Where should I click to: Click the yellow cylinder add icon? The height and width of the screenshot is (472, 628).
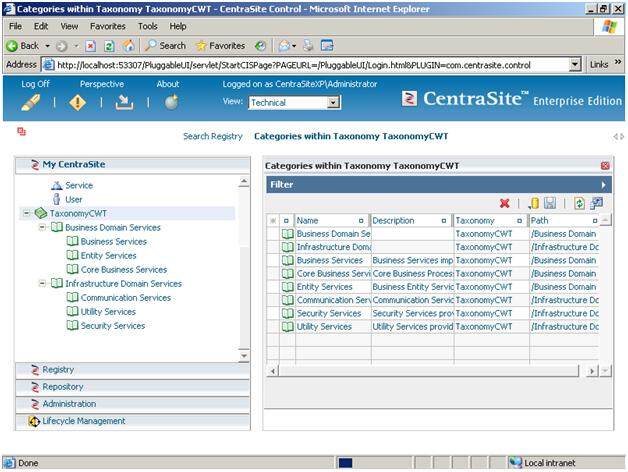tap(533, 204)
